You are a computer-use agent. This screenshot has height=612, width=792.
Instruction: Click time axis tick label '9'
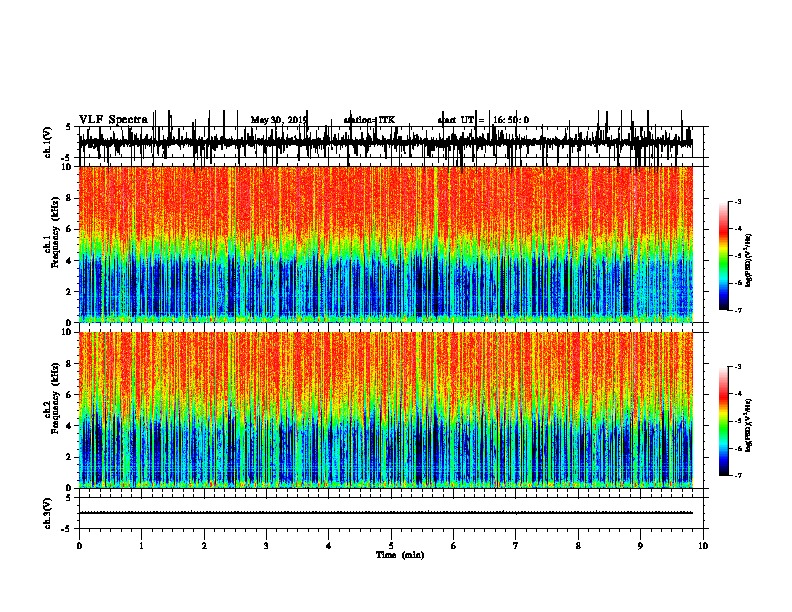(x=640, y=545)
